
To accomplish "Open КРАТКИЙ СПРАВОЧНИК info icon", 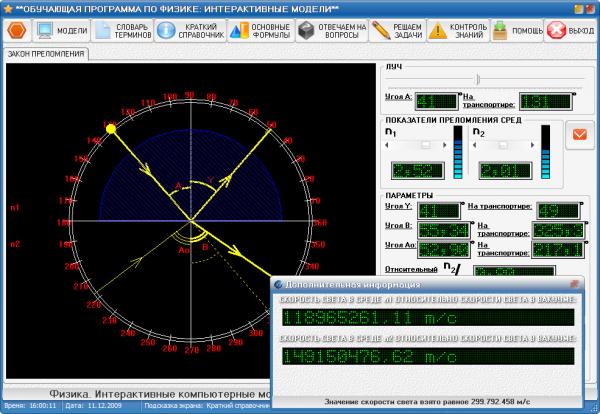I will tap(166, 31).
